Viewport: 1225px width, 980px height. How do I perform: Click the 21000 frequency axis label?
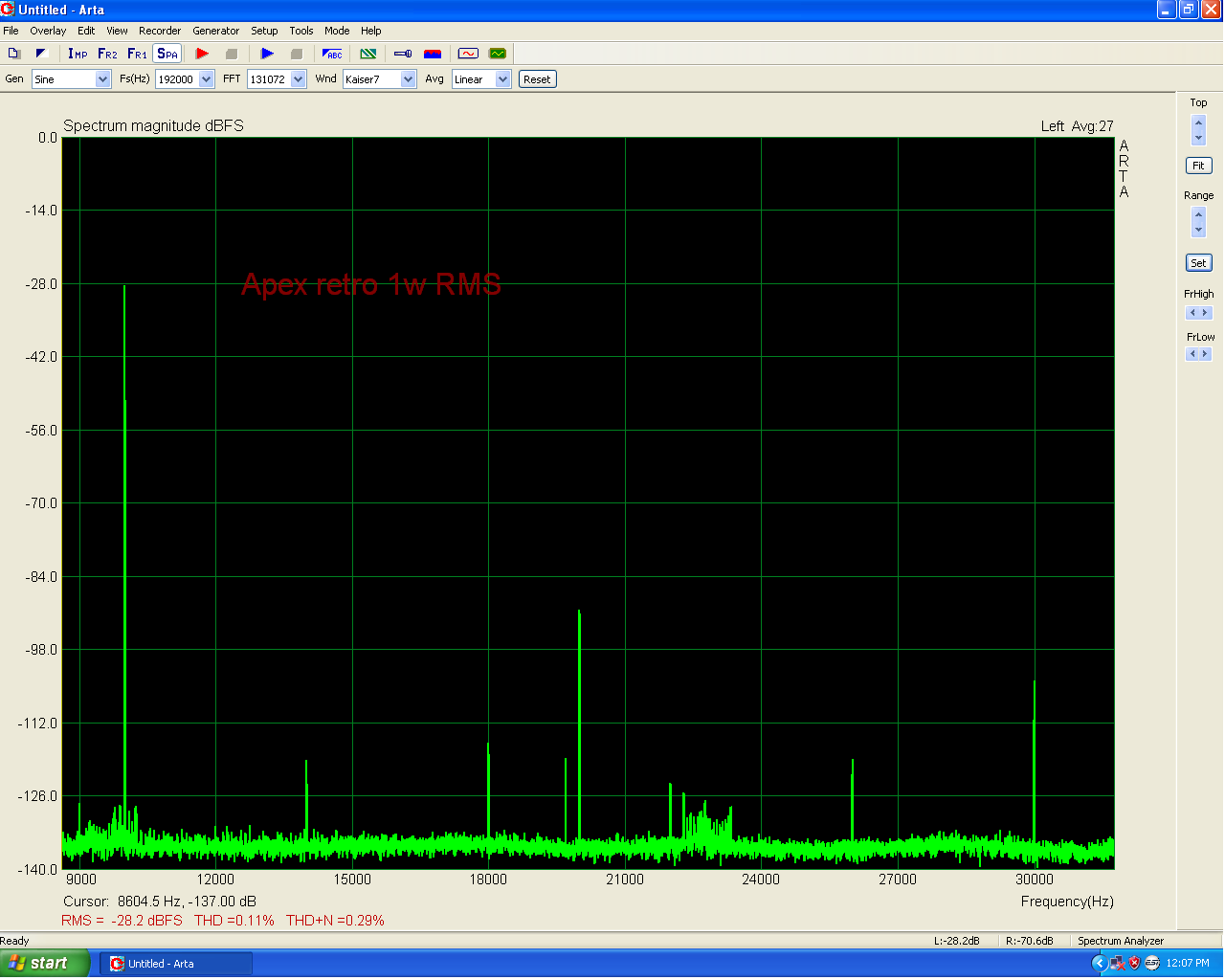point(625,880)
